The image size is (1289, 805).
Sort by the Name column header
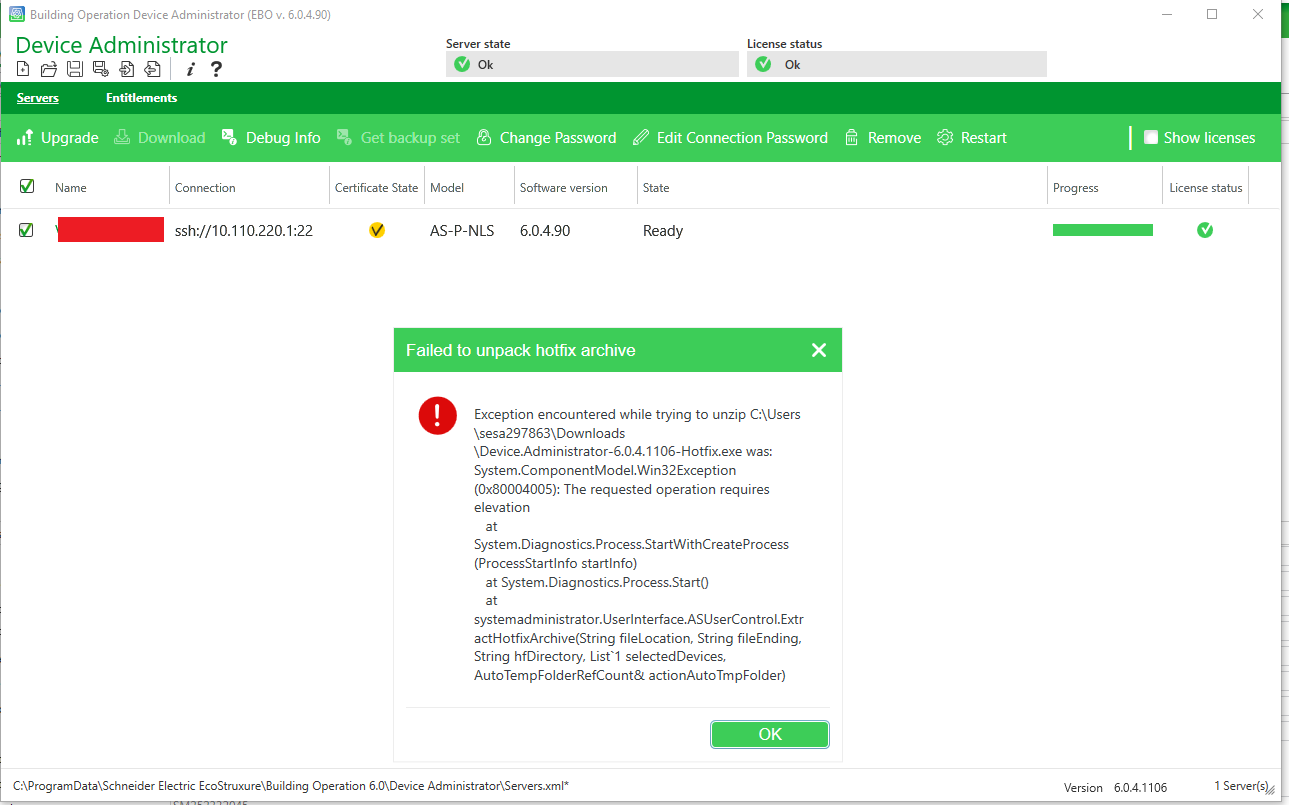(x=71, y=187)
